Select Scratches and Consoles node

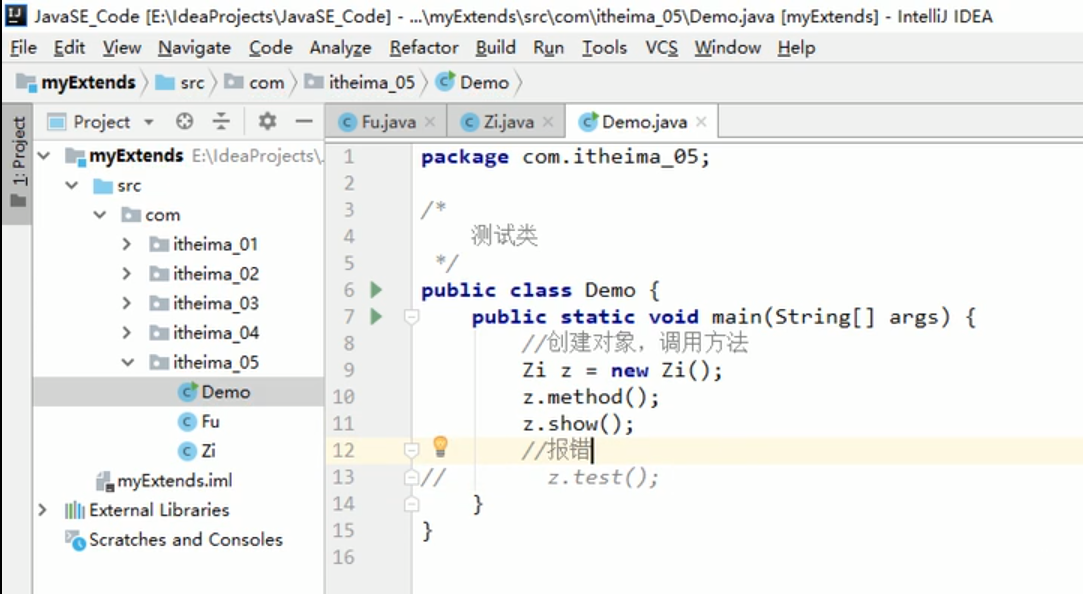(x=186, y=540)
